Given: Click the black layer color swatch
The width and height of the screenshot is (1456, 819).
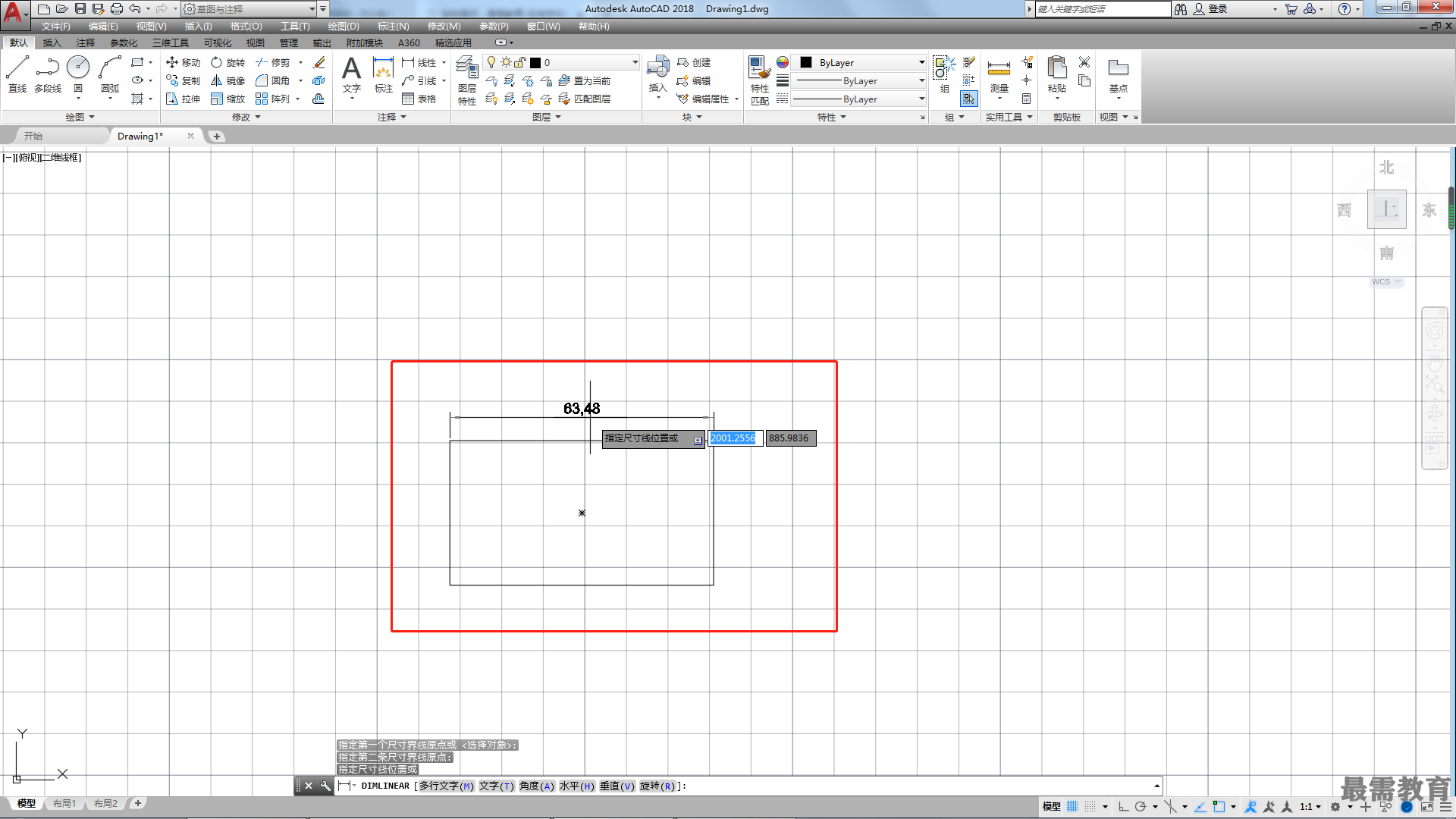Looking at the screenshot, I should click(535, 62).
